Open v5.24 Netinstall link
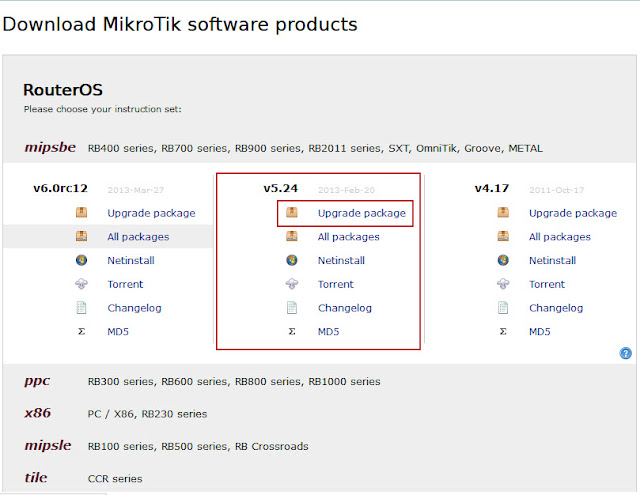The image size is (640, 495). tap(342, 260)
